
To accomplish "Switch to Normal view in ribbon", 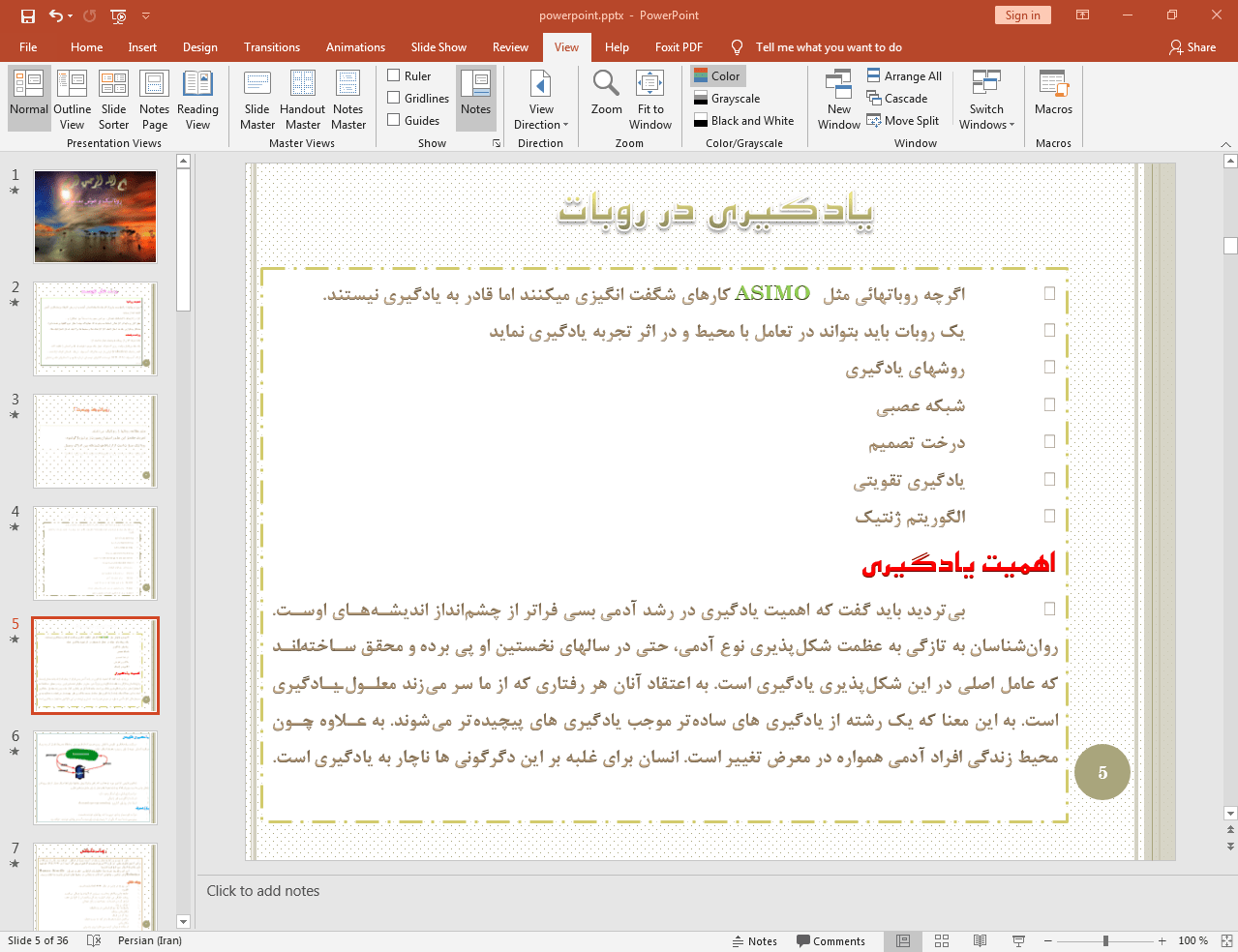I will click(x=29, y=99).
